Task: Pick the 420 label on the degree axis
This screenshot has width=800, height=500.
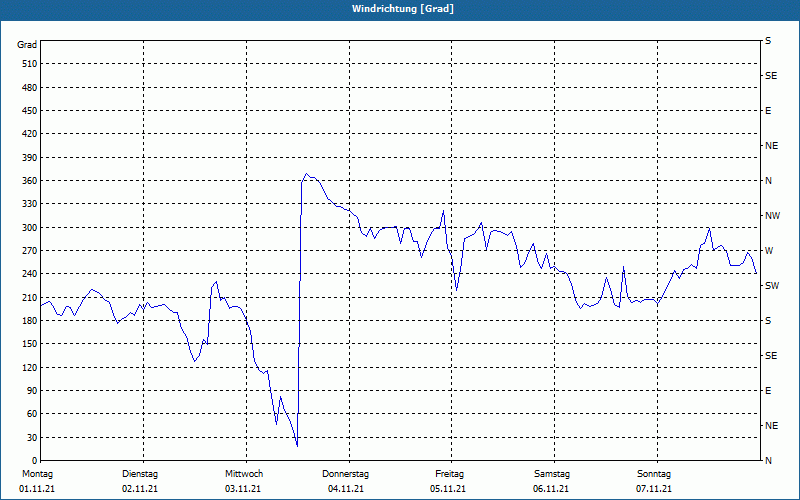Action: click(29, 134)
